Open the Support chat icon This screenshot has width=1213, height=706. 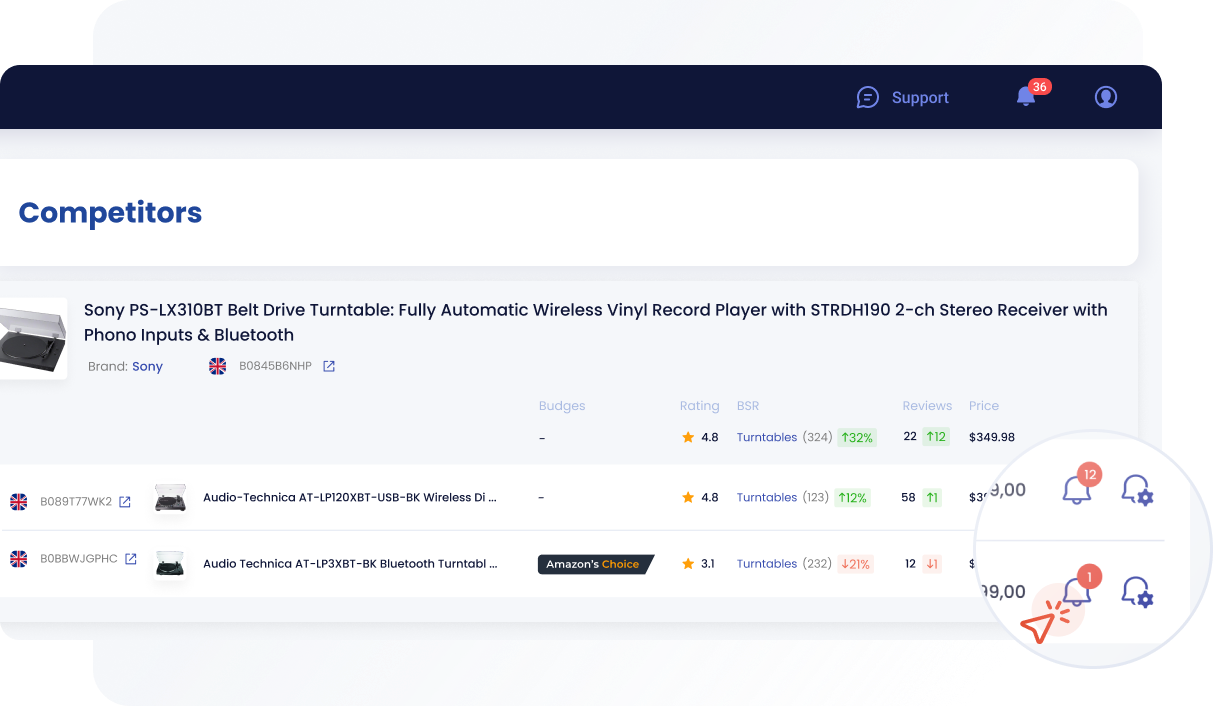(868, 97)
